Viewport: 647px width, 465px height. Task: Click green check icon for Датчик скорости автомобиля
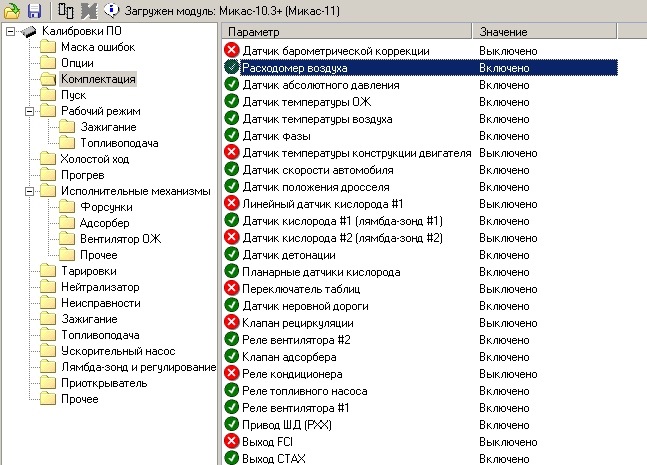(231, 169)
